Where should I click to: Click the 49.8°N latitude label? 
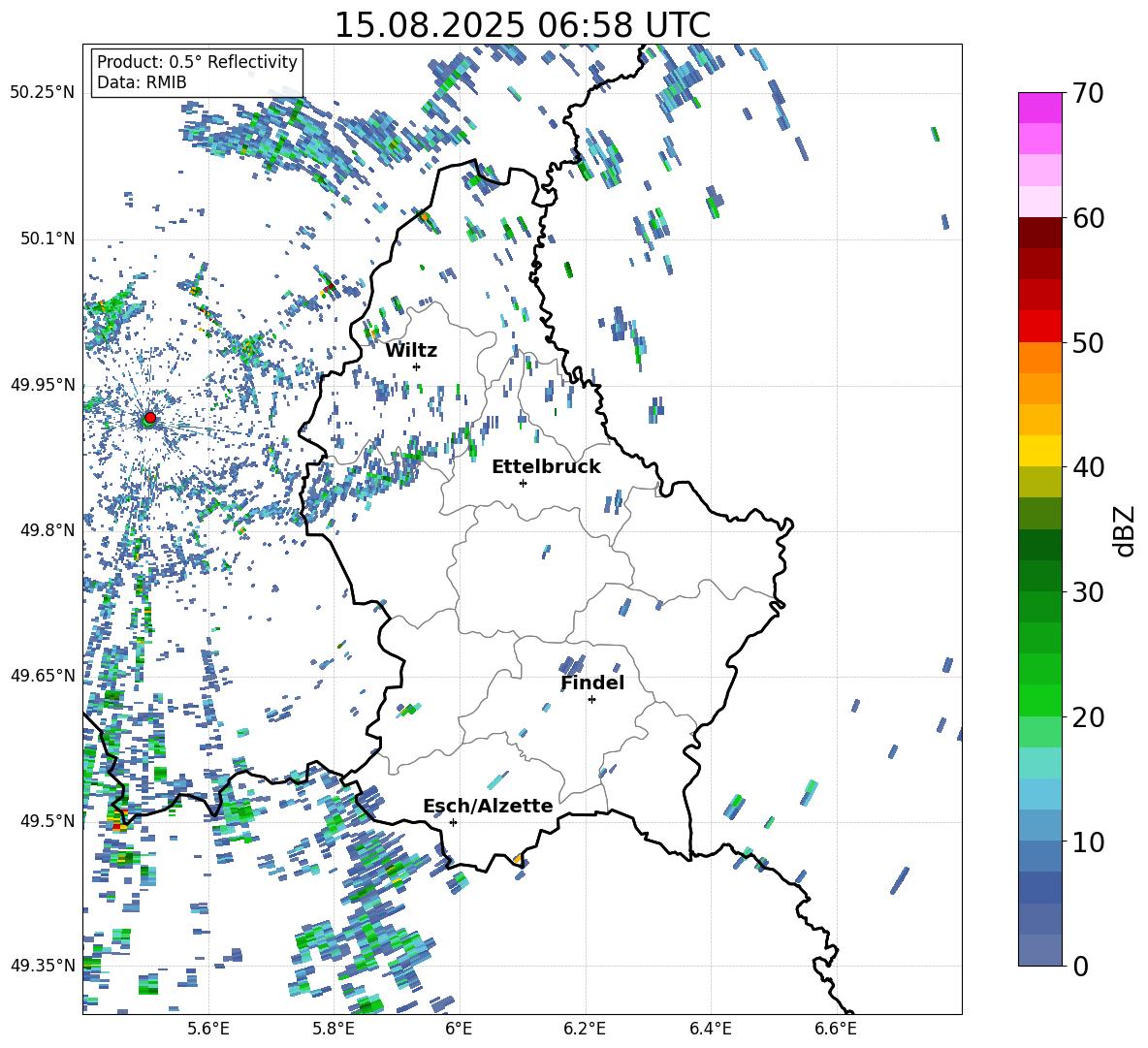(x=48, y=530)
